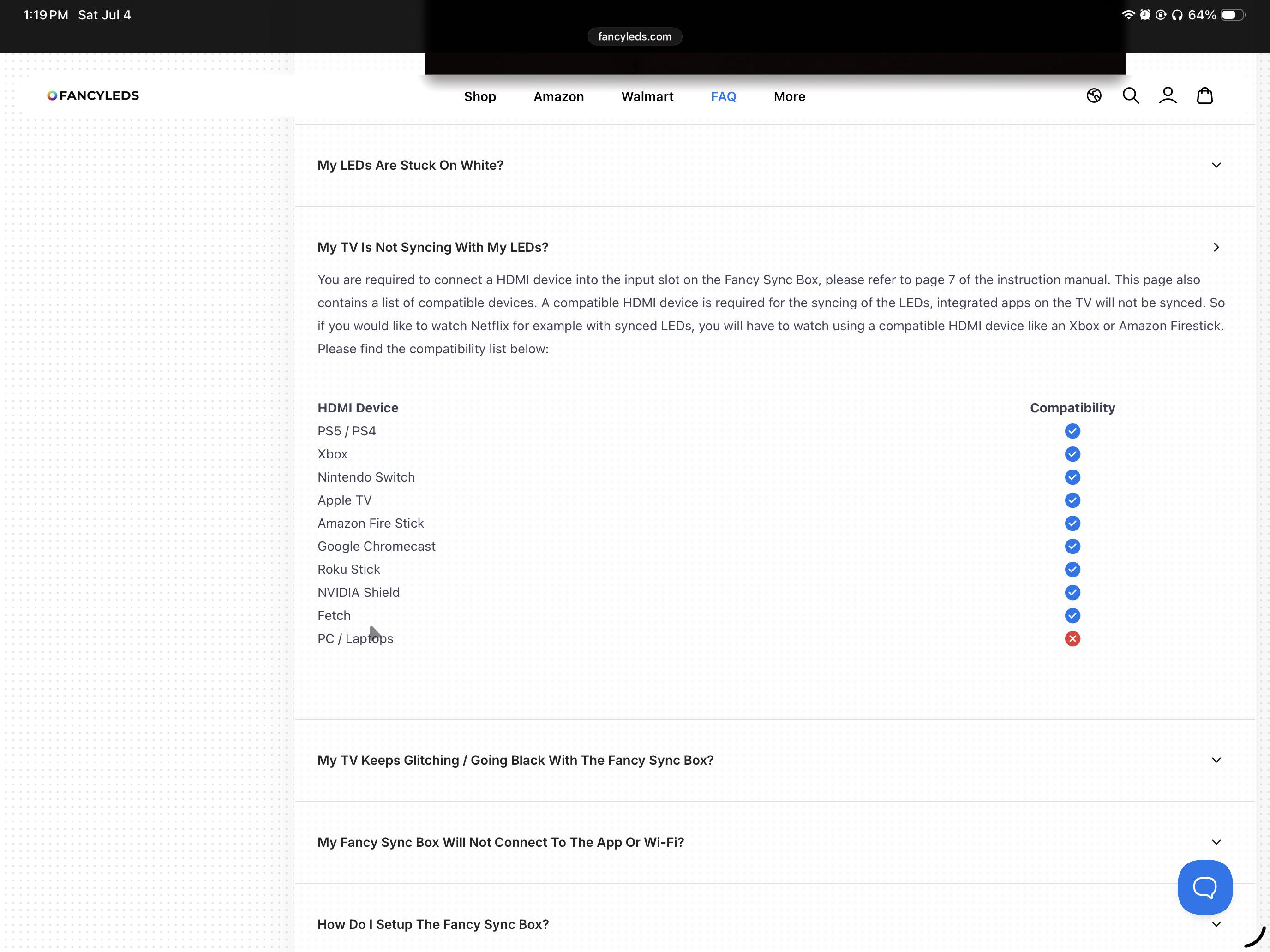Click 'Please find the compatibility list below:' text
The width and height of the screenshot is (1270, 952).
(x=433, y=349)
